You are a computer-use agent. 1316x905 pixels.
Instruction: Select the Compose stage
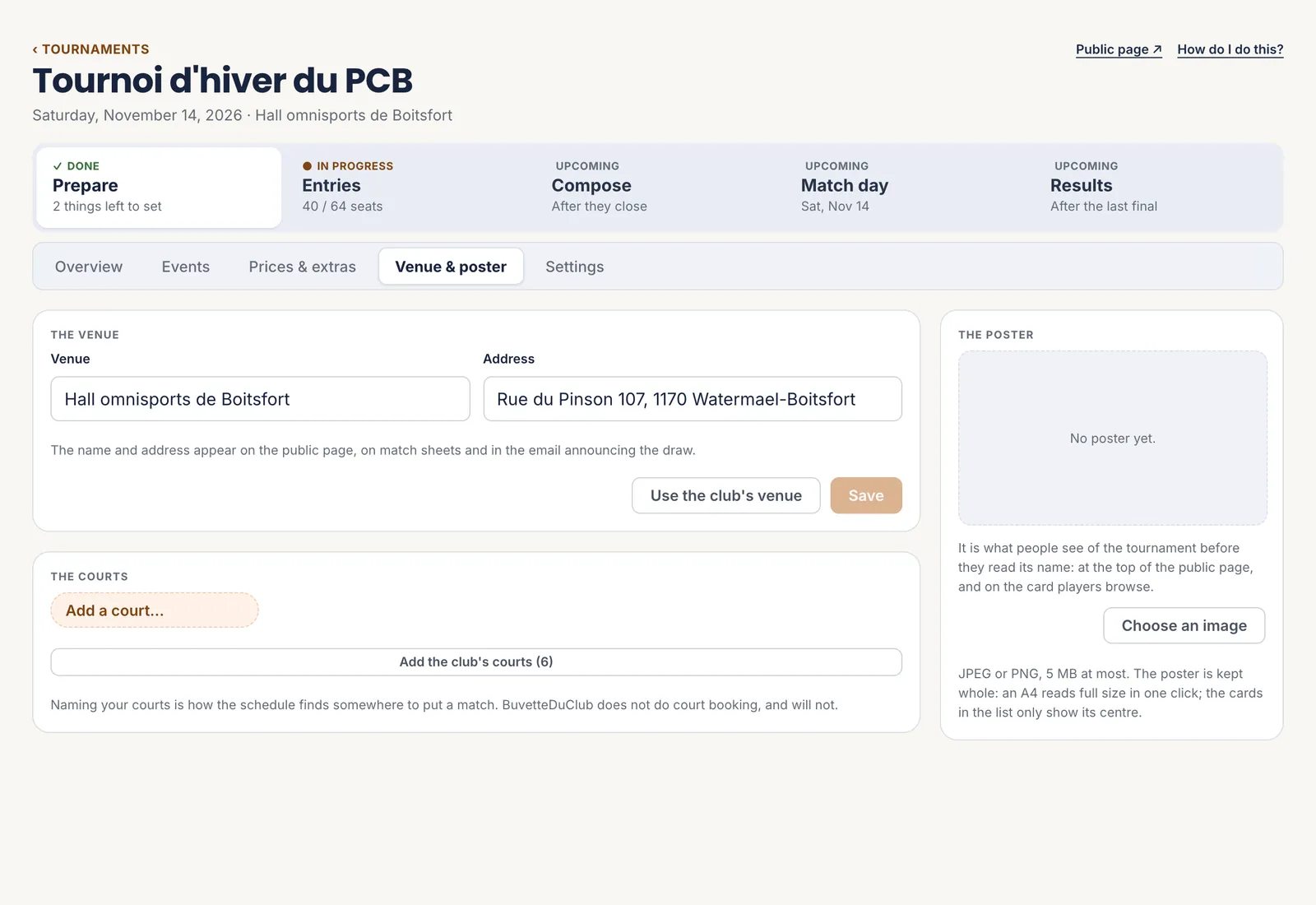pyautogui.click(x=658, y=188)
